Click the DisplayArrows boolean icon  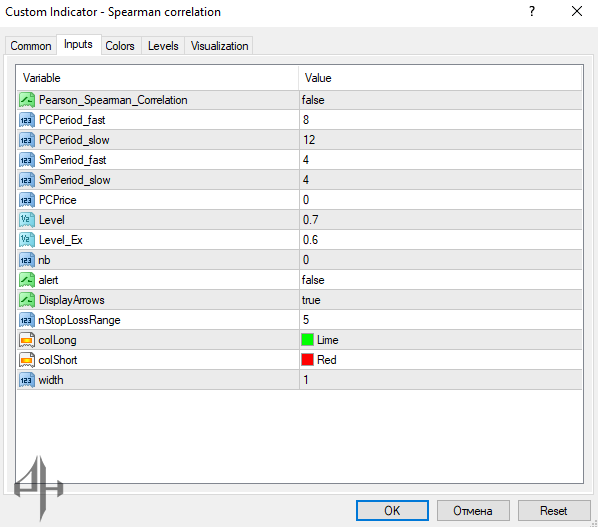(27, 300)
